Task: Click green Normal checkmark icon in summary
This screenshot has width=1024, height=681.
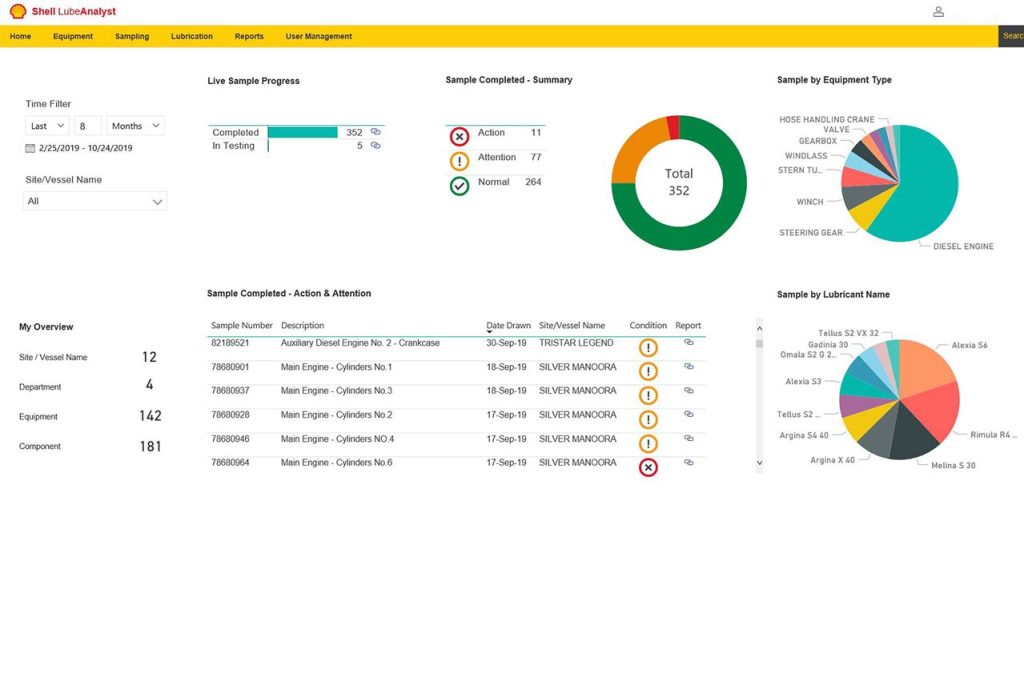Action: tap(459, 186)
